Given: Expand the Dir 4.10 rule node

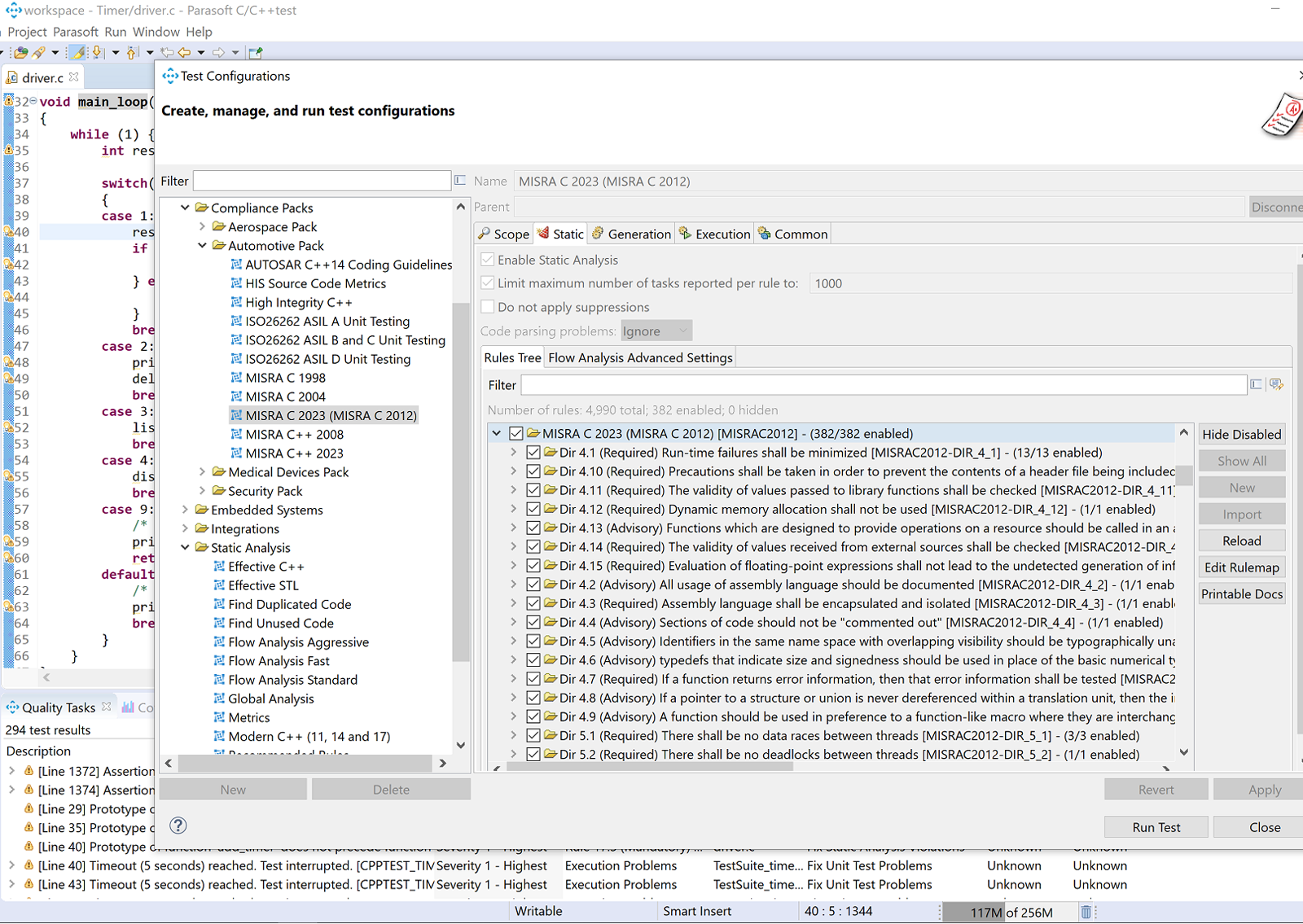Looking at the screenshot, I should point(513,471).
